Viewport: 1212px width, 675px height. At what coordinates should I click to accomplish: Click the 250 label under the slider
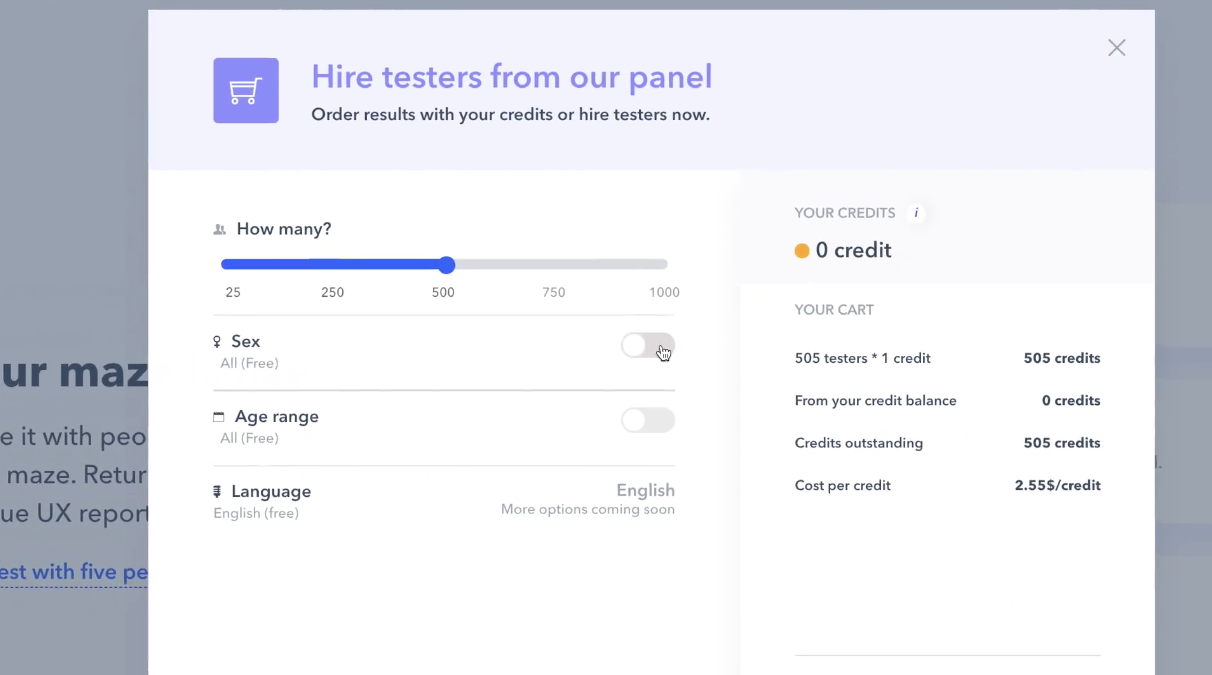coord(332,293)
